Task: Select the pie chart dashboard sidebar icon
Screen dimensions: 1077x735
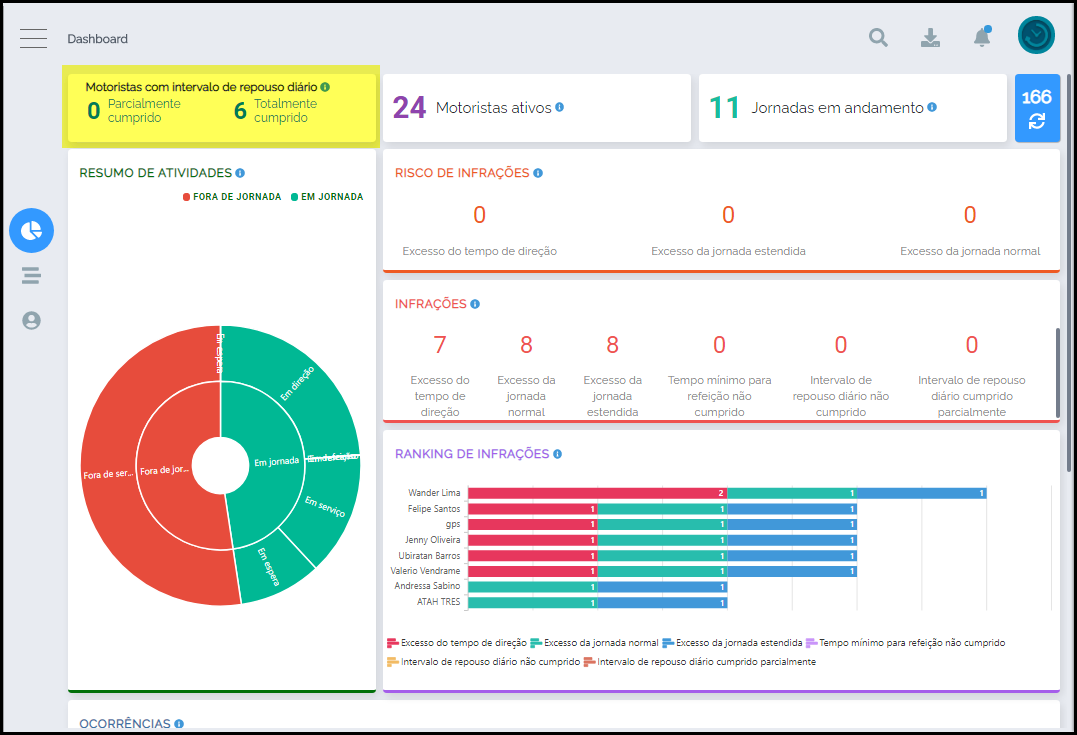Action: pos(31,231)
